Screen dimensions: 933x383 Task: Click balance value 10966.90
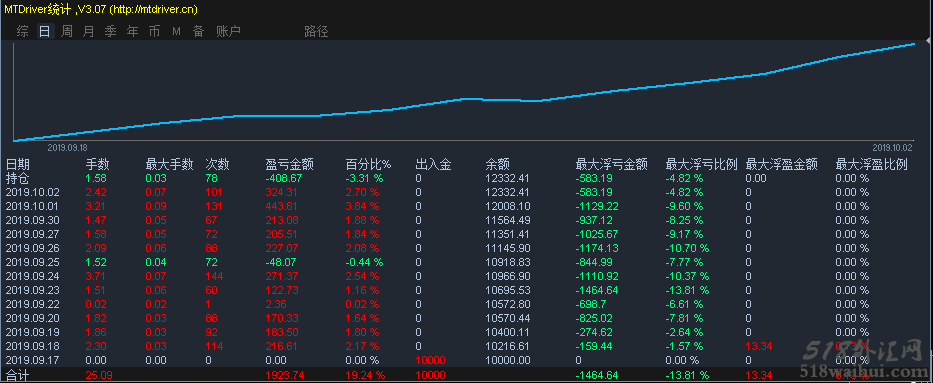point(508,276)
